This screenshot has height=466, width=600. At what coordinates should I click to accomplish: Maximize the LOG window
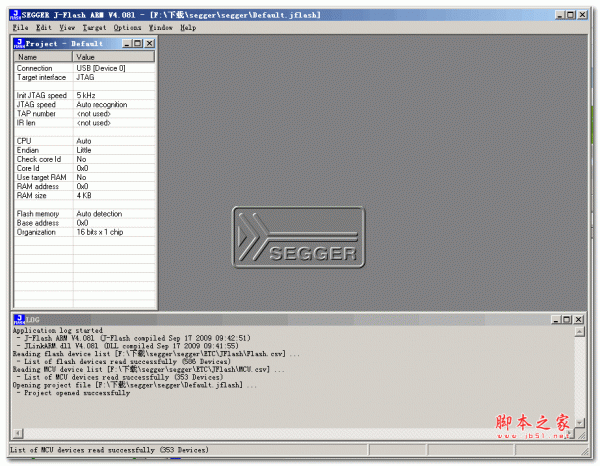567,319
